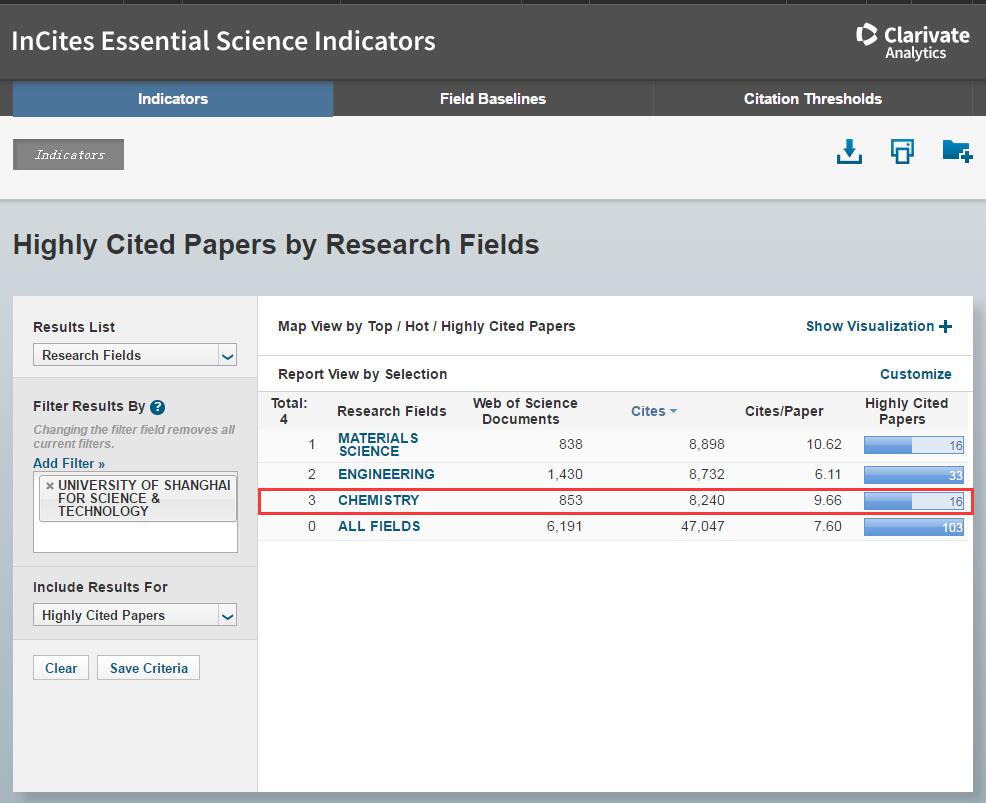Click inside the filter box below the Shanghai tag

click(x=135, y=537)
